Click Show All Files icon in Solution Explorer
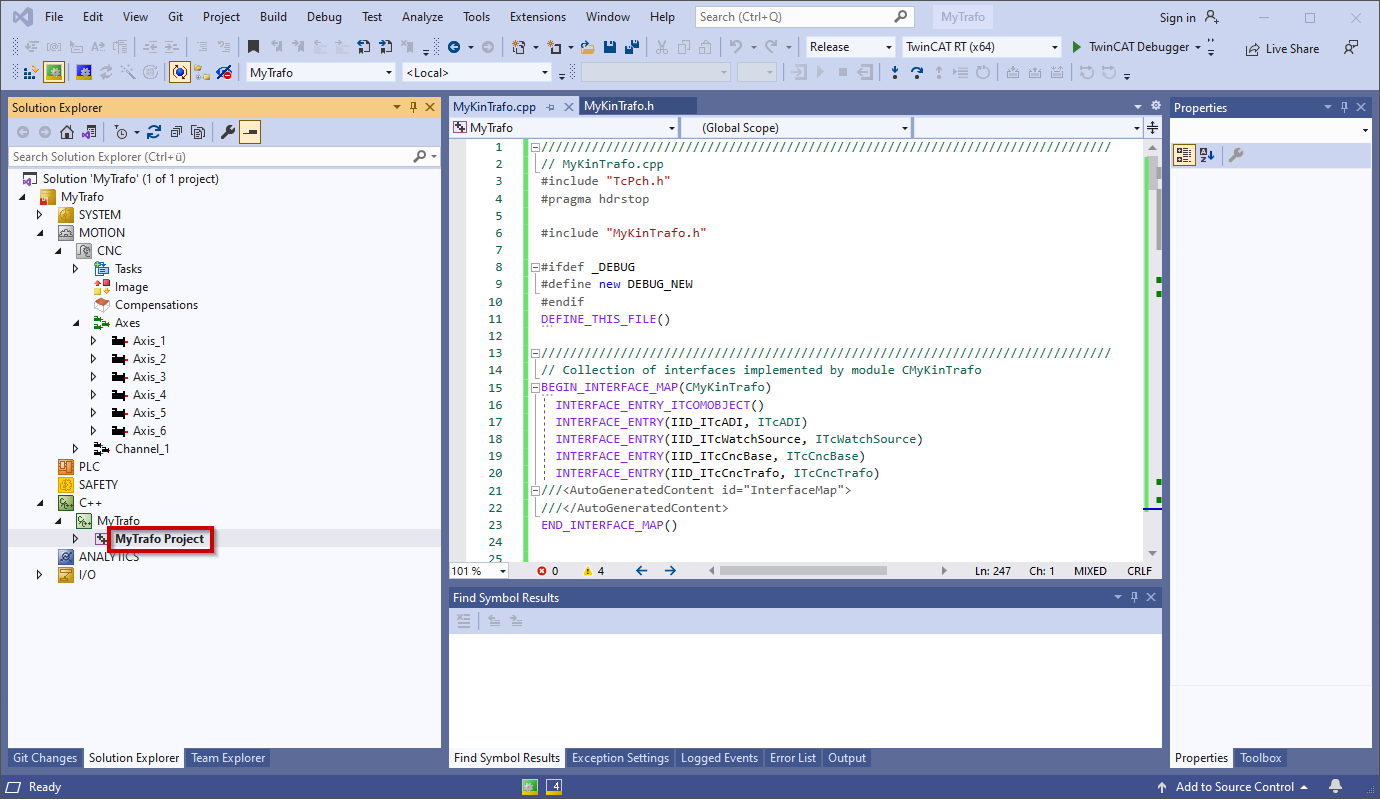 198,131
